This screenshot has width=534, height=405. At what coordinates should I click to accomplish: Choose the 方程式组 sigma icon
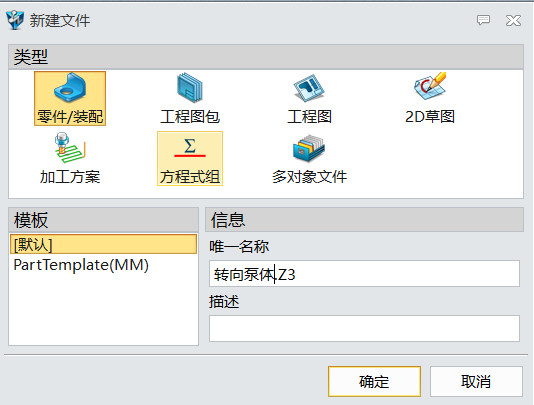pyautogui.click(x=190, y=148)
